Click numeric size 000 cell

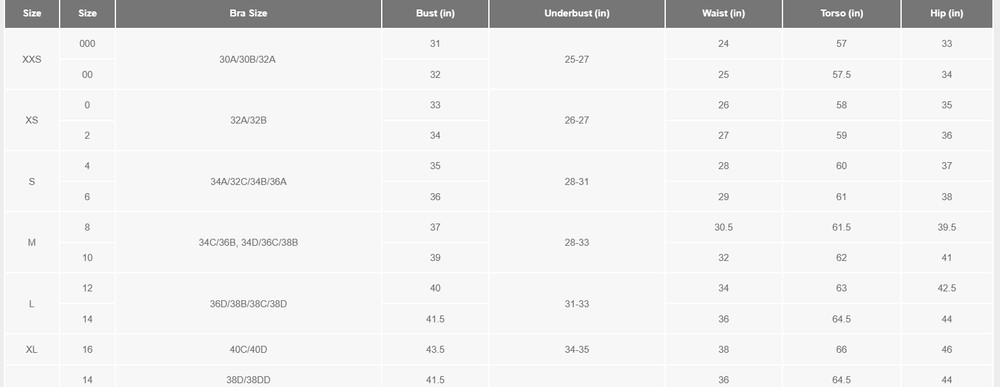tap(87, 44)
